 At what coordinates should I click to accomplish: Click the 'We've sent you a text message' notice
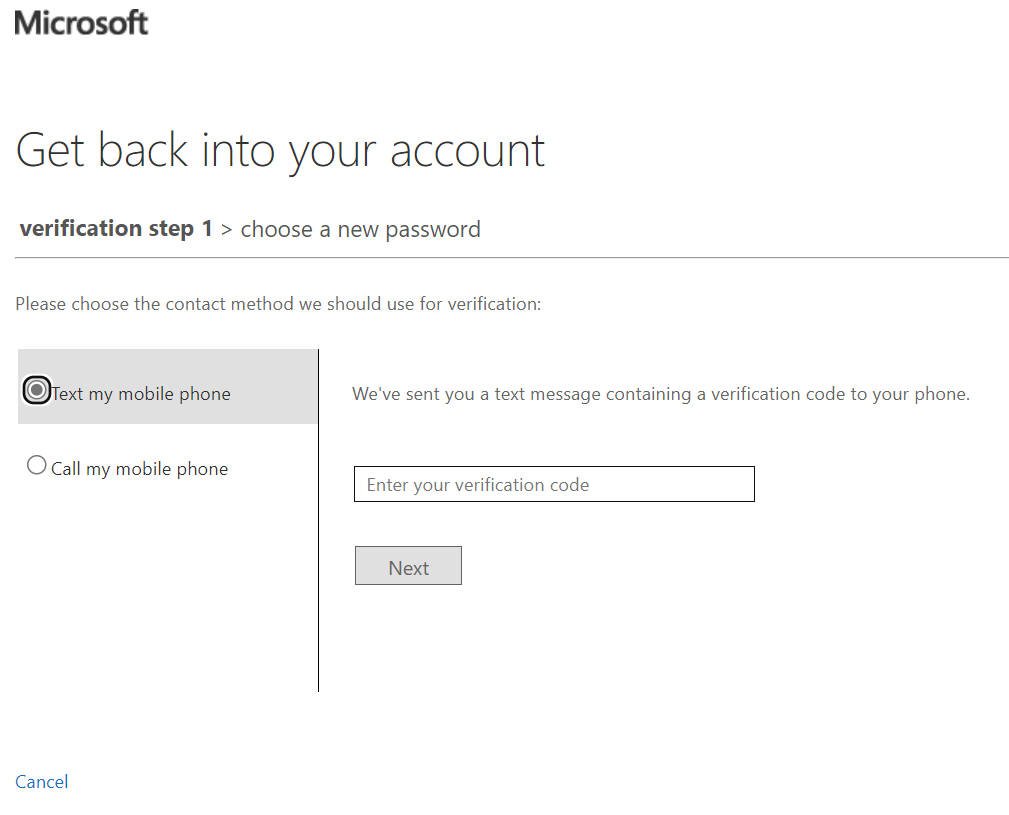661,394
